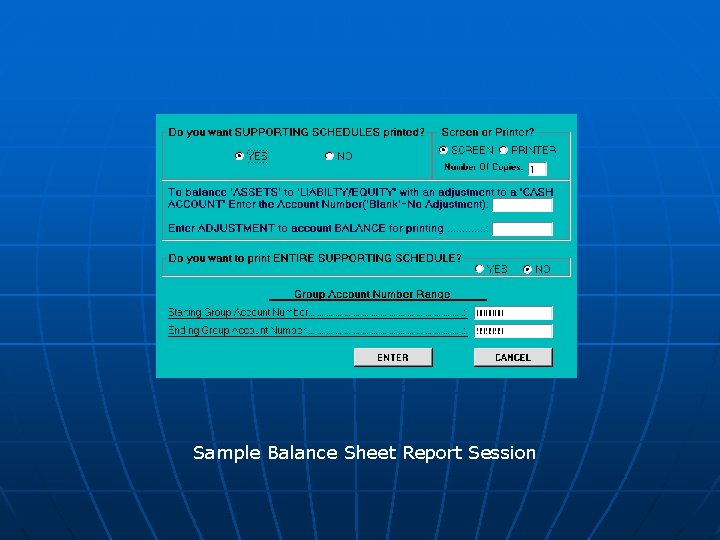Click the Ending Group Account Number field
Viewport: 720px width, 540px height.
[513, 331]
